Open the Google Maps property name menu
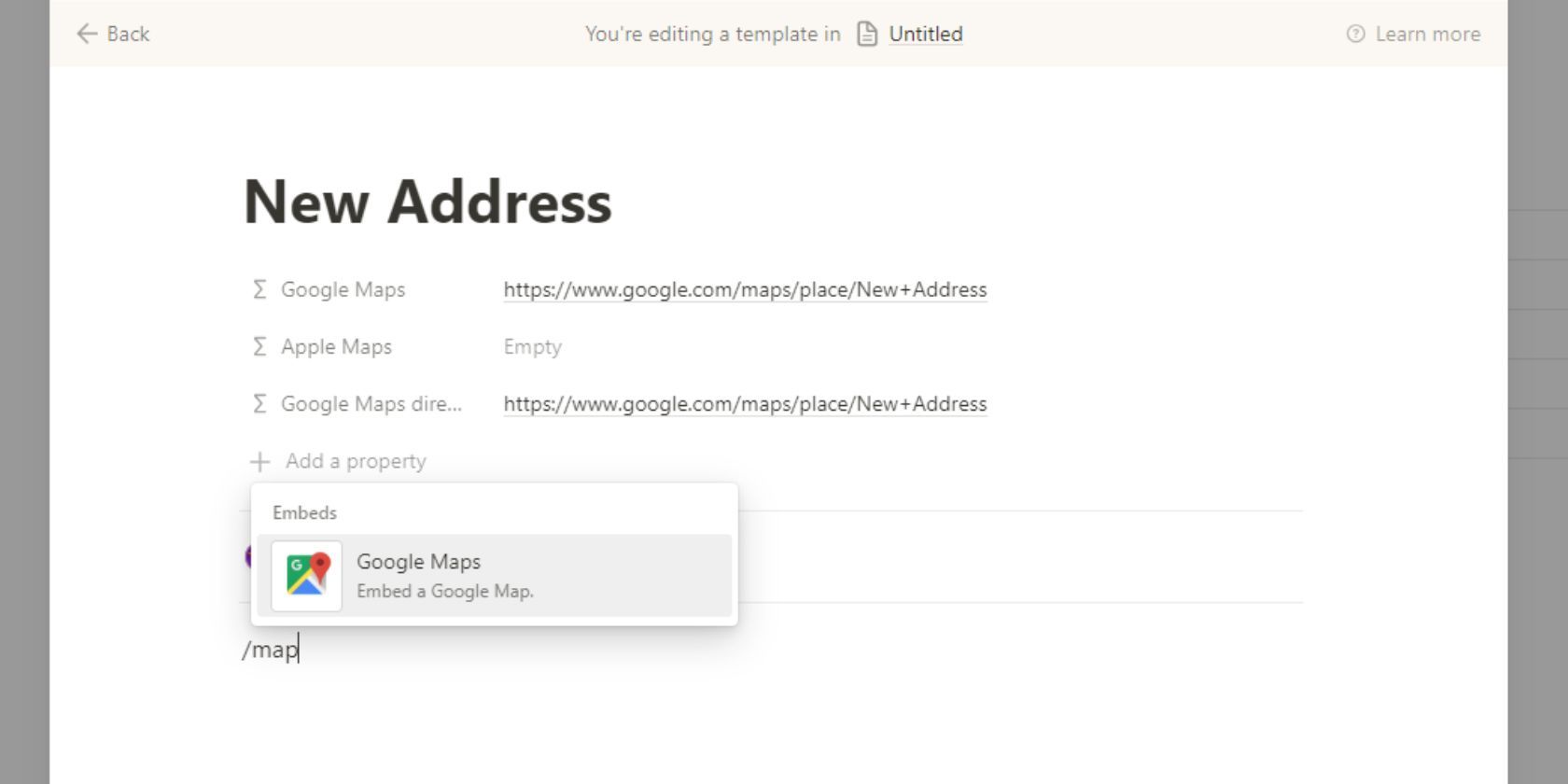1568x784 pixels. (x=343, y=289)
